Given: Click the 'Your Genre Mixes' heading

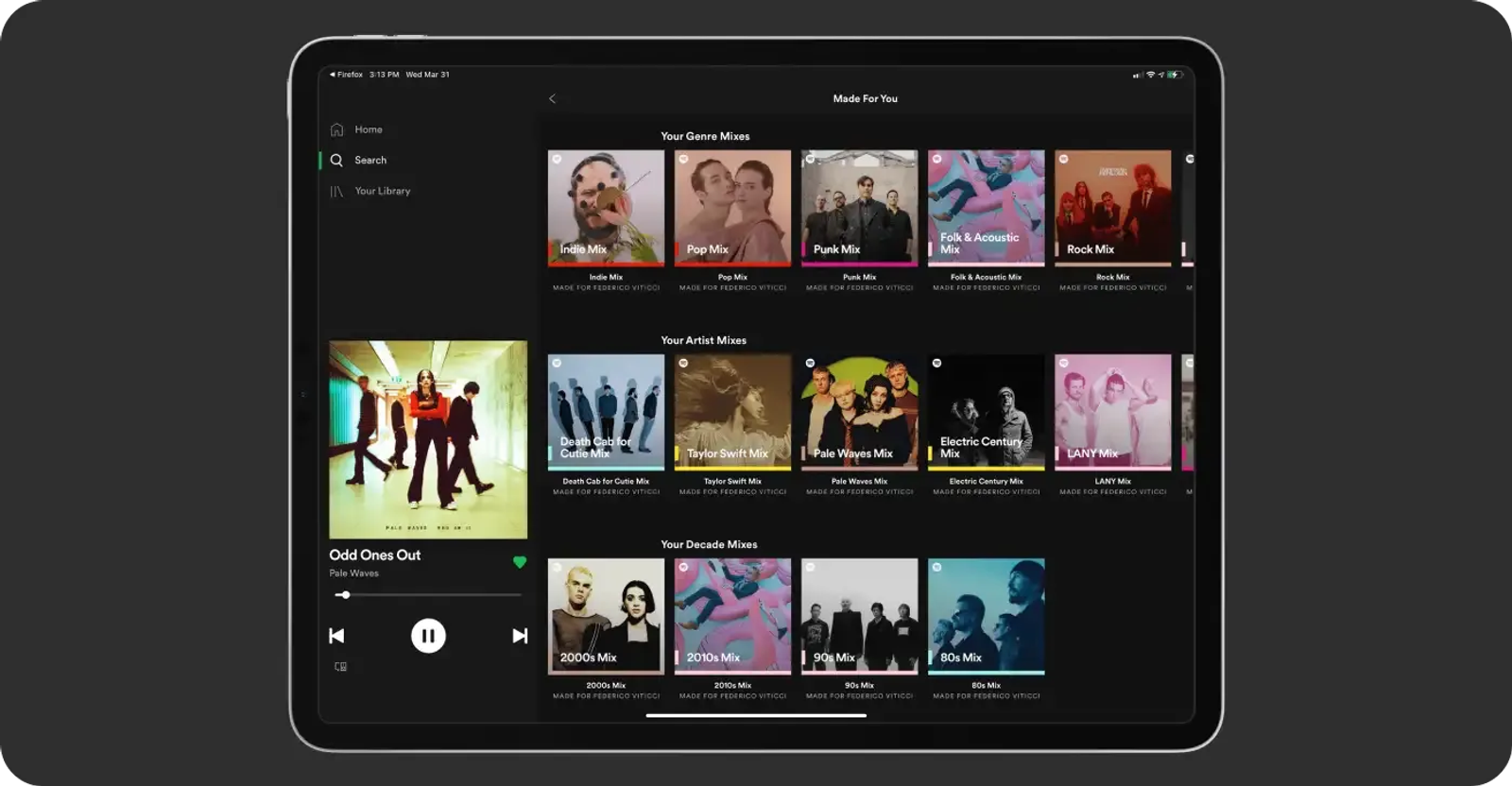Looking at the screenshot, I should coord(705,136).
